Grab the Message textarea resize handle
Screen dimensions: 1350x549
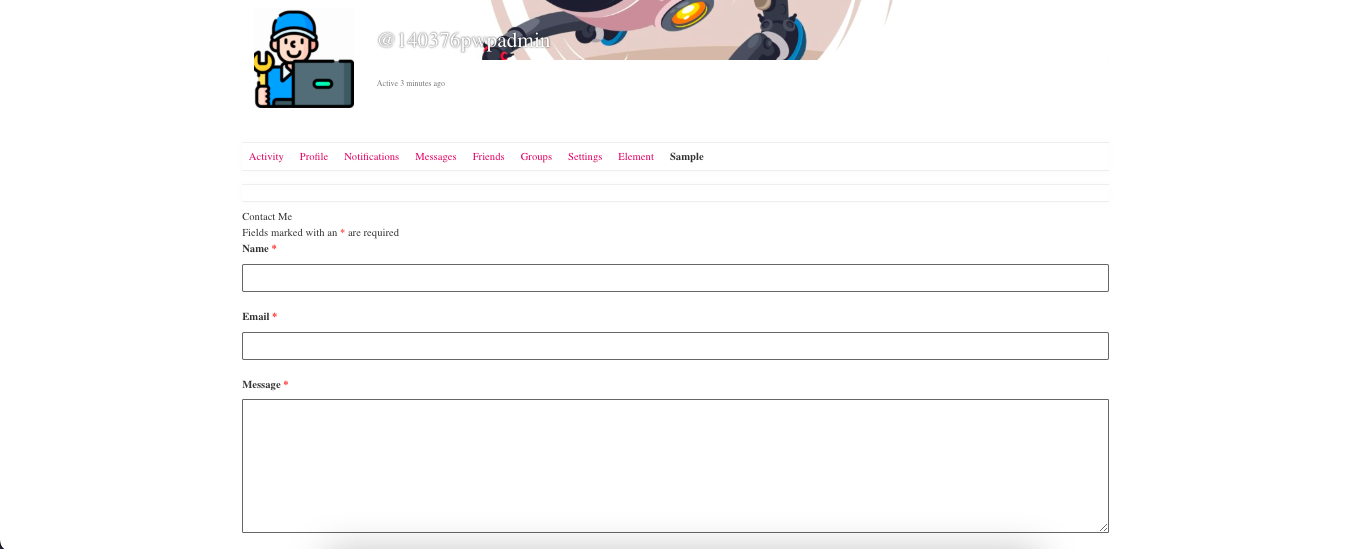point(1103,527)
